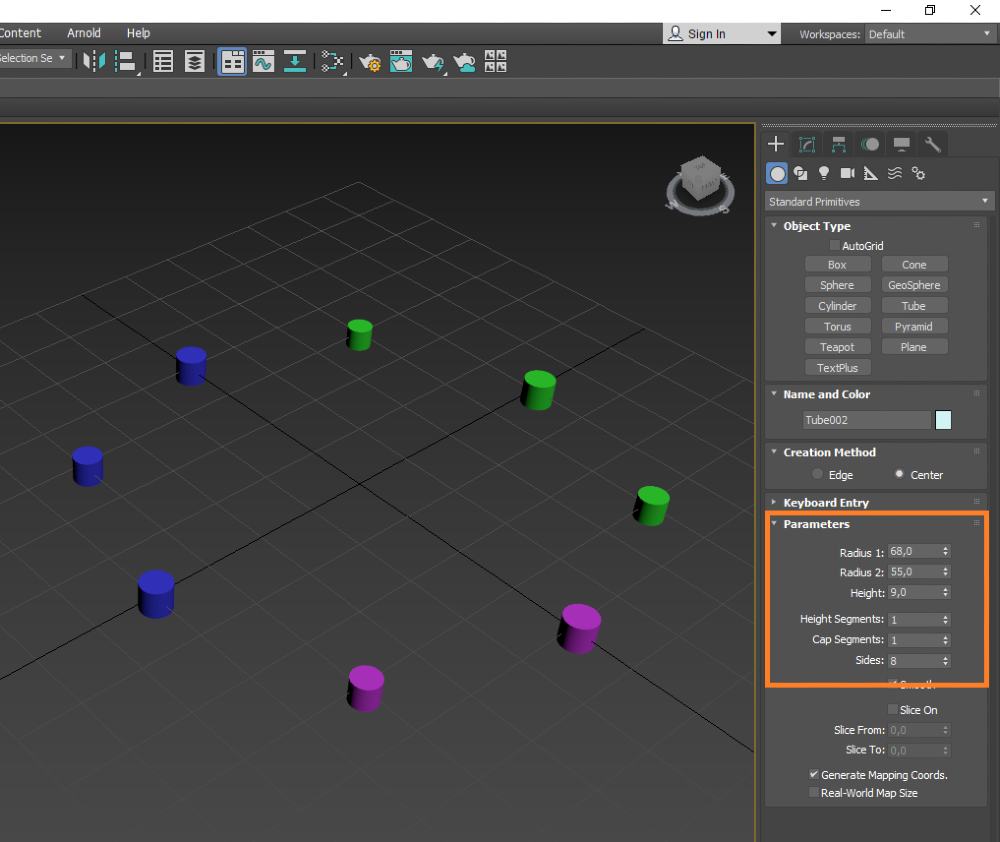Switch to the Modify panel tab
This screenshot has height=842, width=1000.
point(807,145)
